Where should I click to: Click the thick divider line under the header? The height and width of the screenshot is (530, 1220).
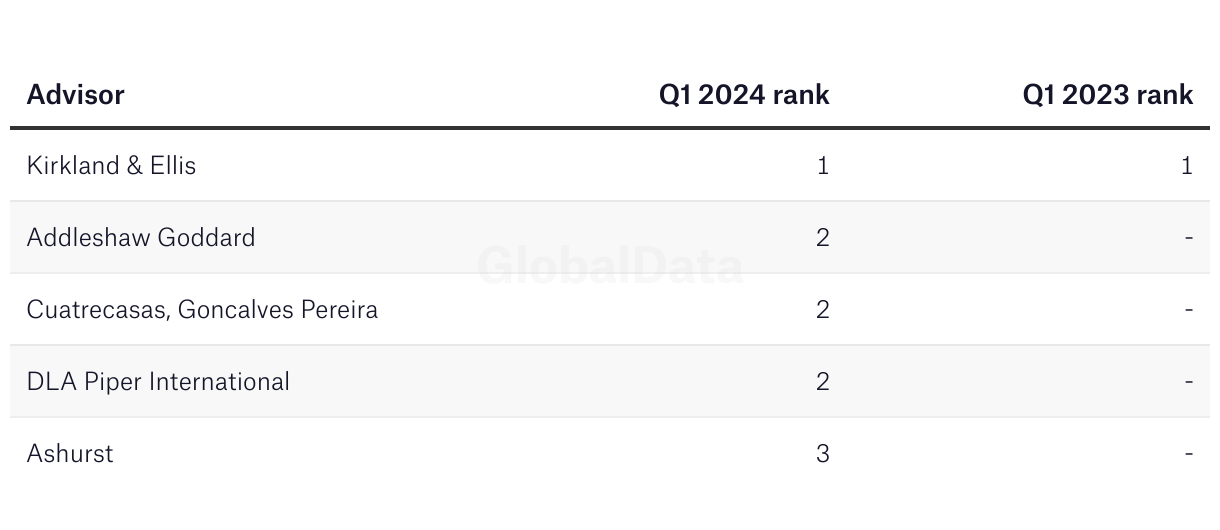pos(610,128)
